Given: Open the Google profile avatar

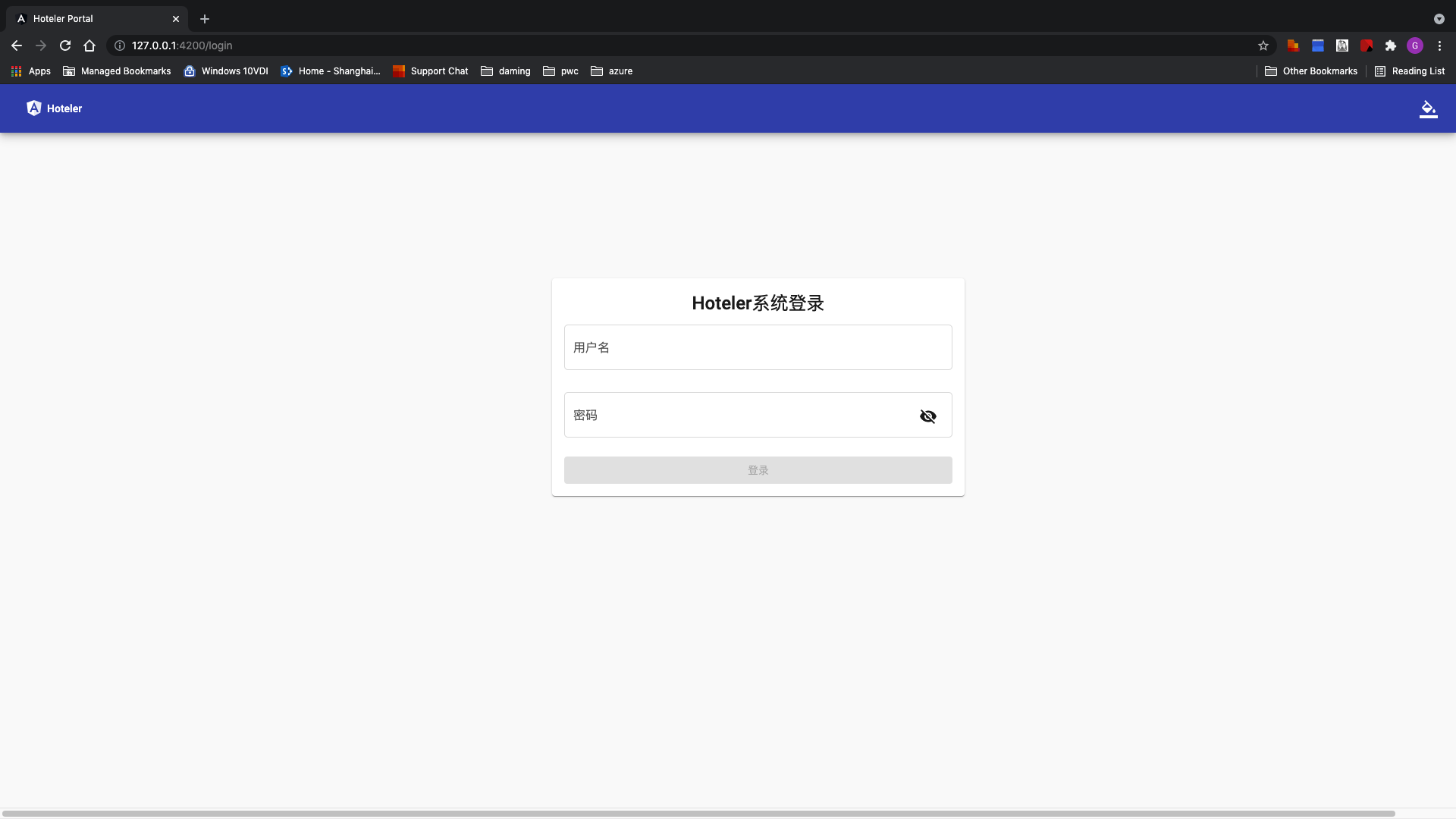Looking at the screenshot, I should pyautogui.click(x=1415, y=45).
